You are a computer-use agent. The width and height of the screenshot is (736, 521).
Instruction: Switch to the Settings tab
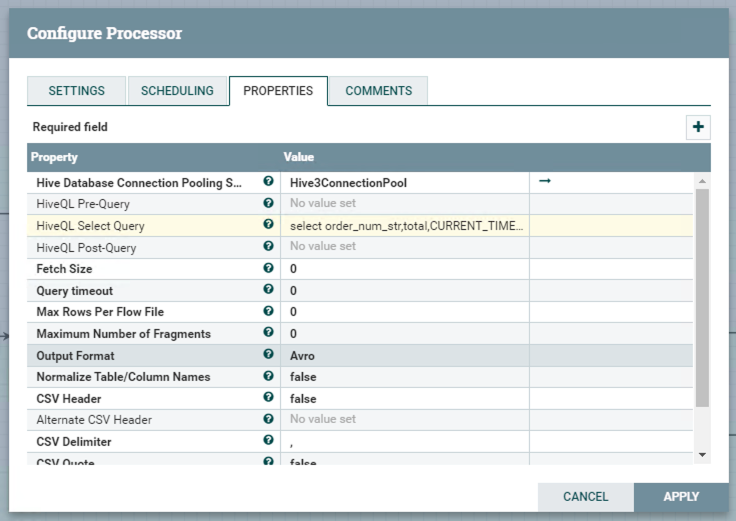tap(76, 91)
